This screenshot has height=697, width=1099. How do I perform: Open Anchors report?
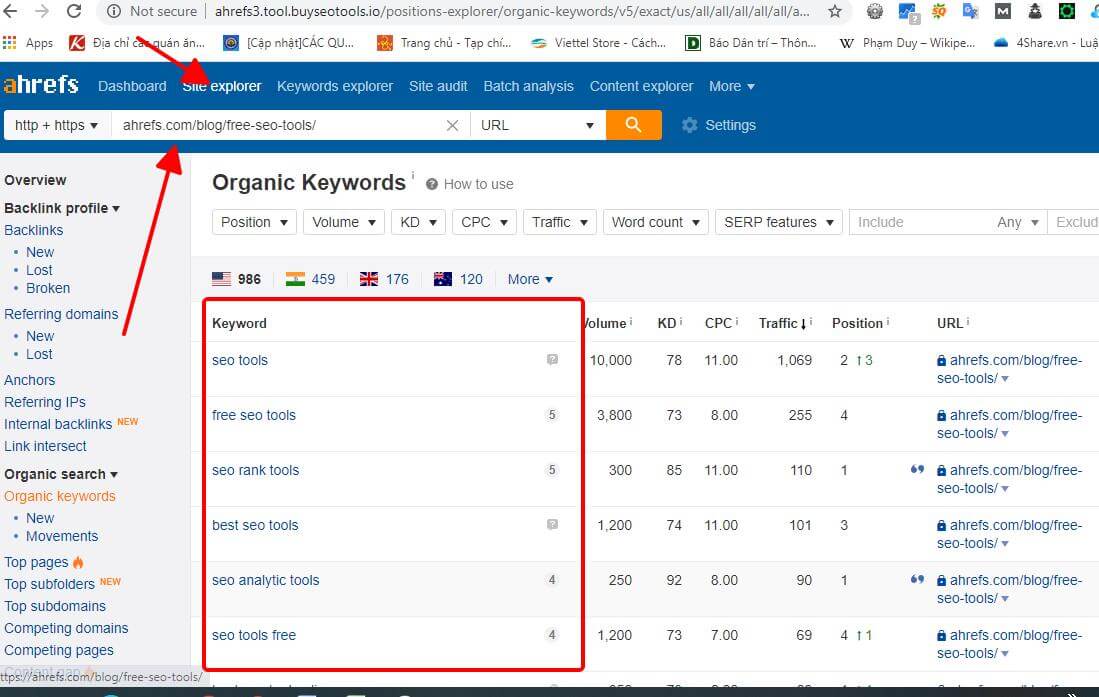point(29,380)
